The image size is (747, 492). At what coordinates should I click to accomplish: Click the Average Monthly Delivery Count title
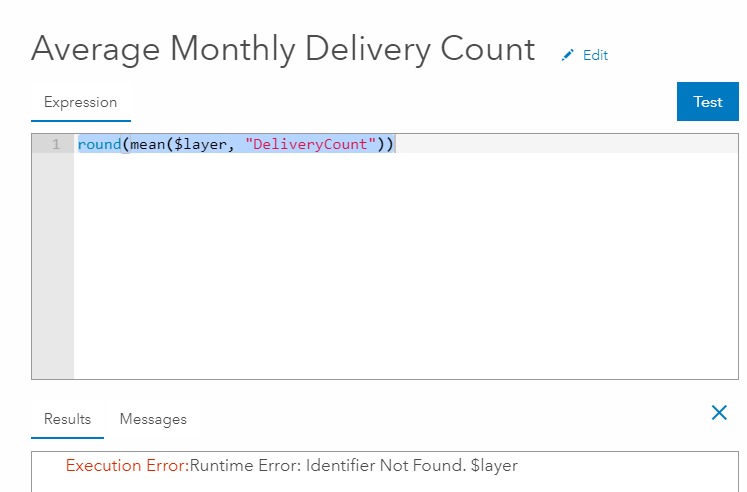283,49
